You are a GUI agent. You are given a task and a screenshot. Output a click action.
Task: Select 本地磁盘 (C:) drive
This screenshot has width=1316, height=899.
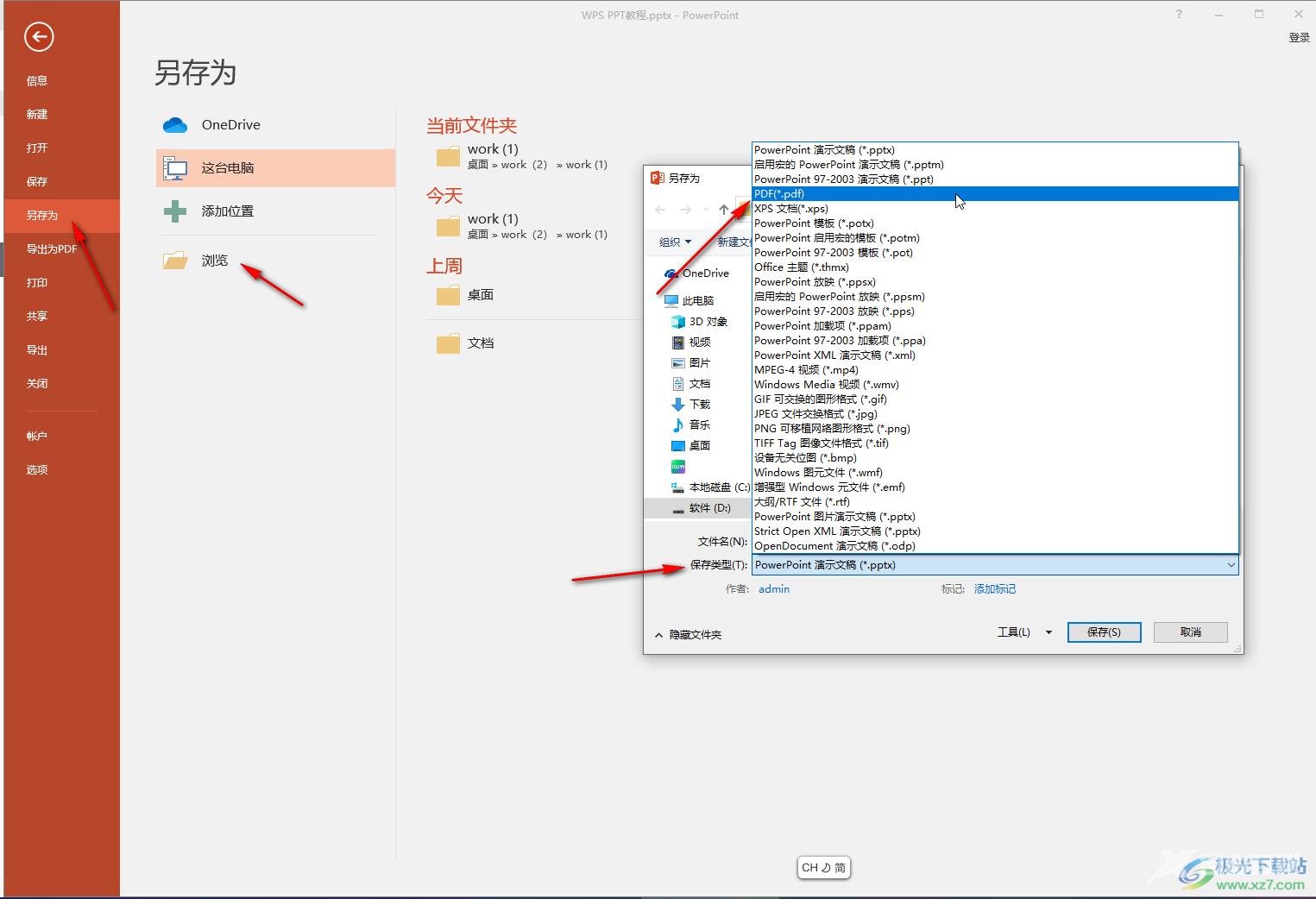tap(710, 487)
